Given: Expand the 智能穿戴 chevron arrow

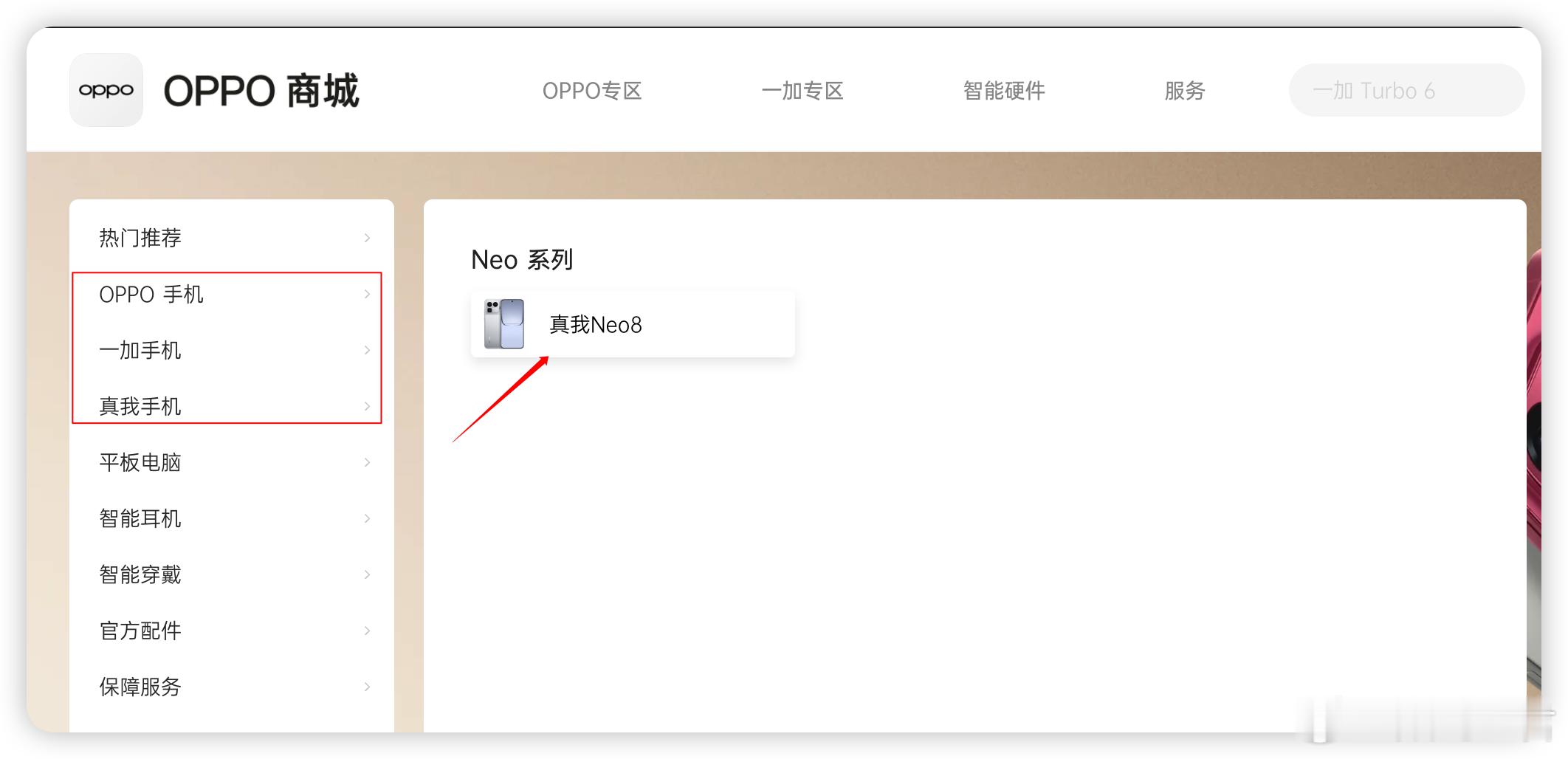Looking at the screenshot, I should tap(367, 574).
